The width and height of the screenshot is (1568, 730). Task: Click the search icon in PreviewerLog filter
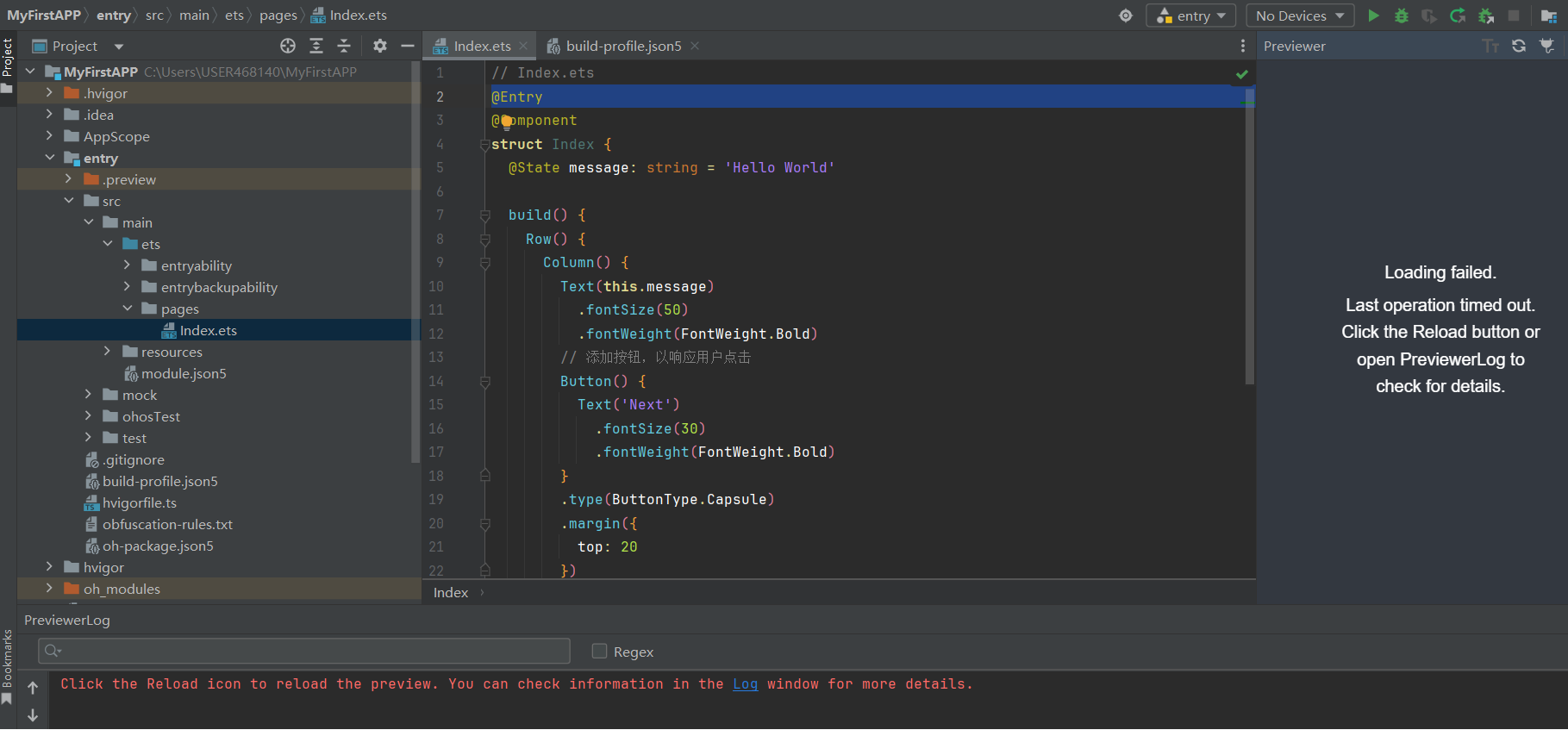point(53,651)
